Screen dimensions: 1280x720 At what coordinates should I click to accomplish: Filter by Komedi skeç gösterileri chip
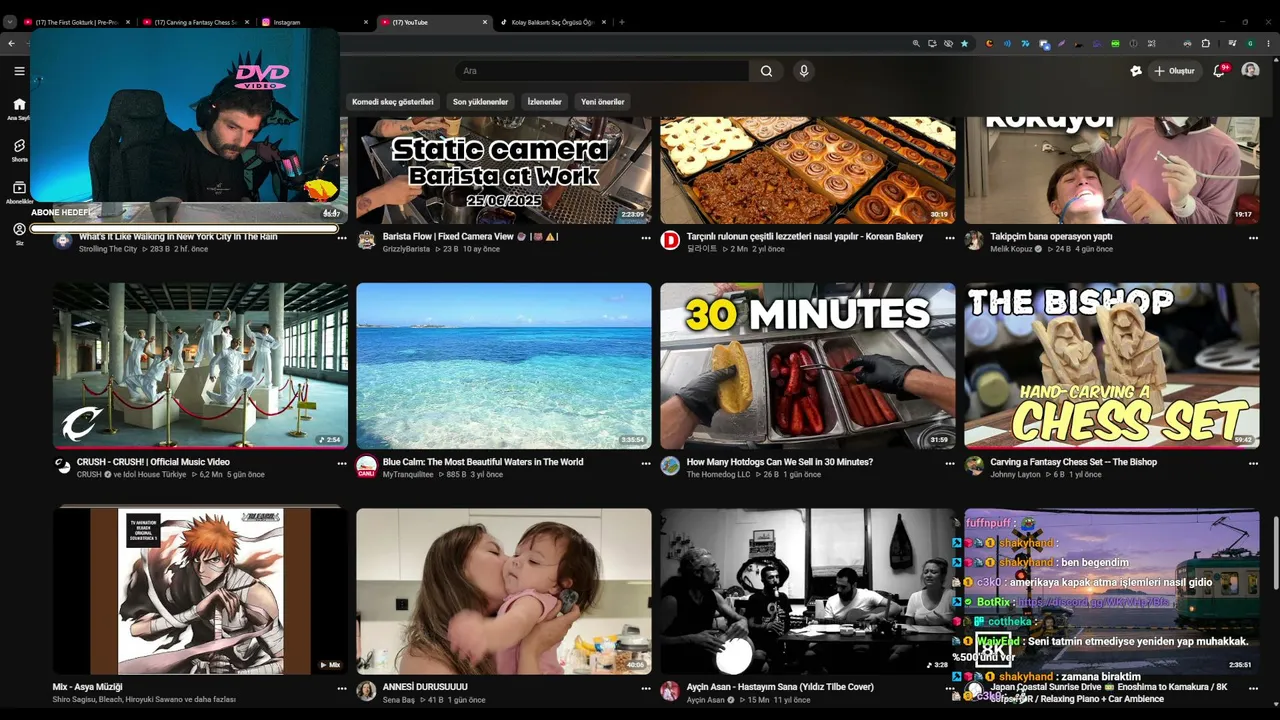(393, 102)
